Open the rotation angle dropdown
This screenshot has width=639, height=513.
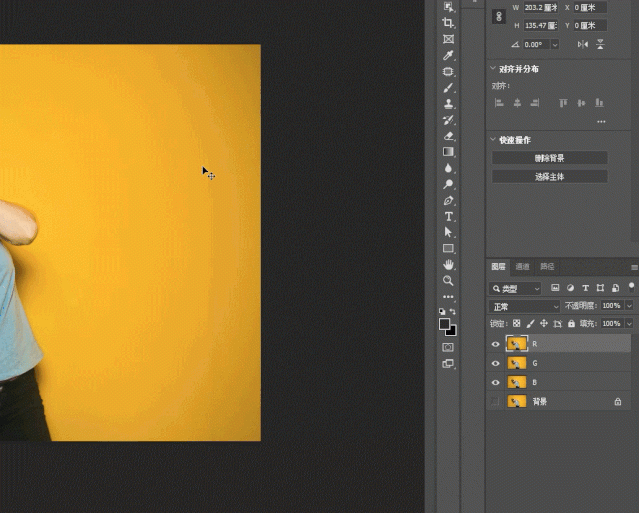coord(555,44)
